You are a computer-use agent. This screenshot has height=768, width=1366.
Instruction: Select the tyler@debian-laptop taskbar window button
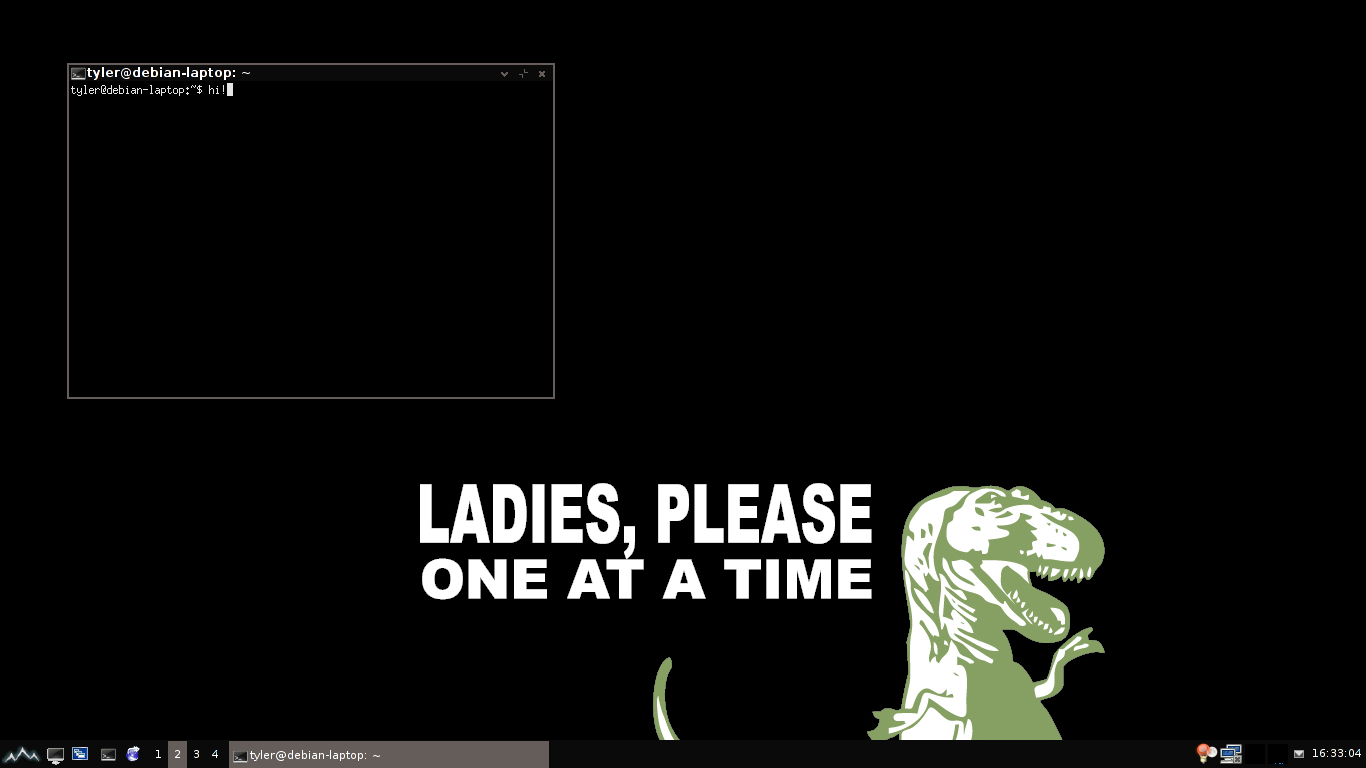pos(389,755)
